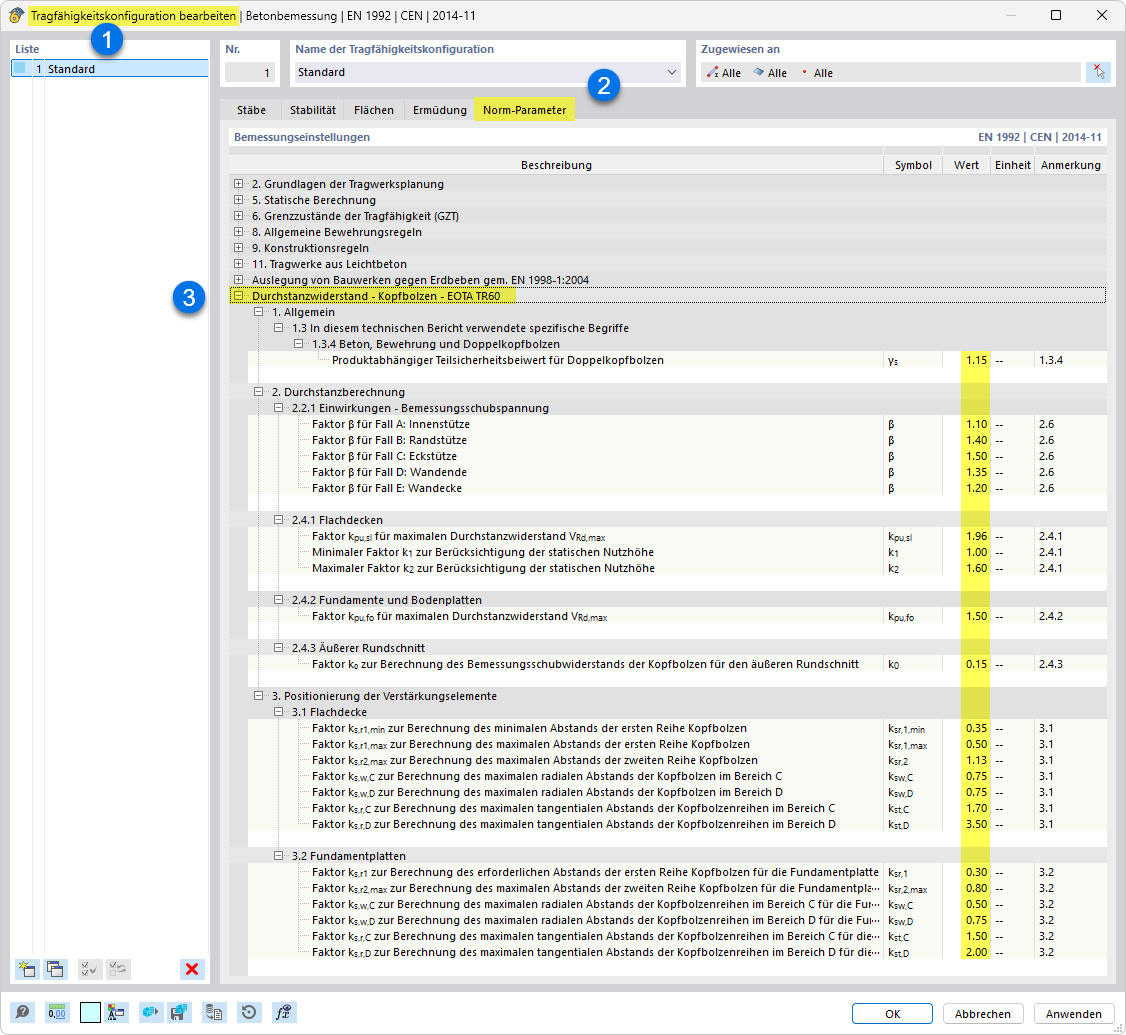Expand 6. Grenzzustände der Tragfähigkeit (GZT)
The height and width of the screenshot is (1035, 1126).
pyautogui.click(x=239, y=215)
